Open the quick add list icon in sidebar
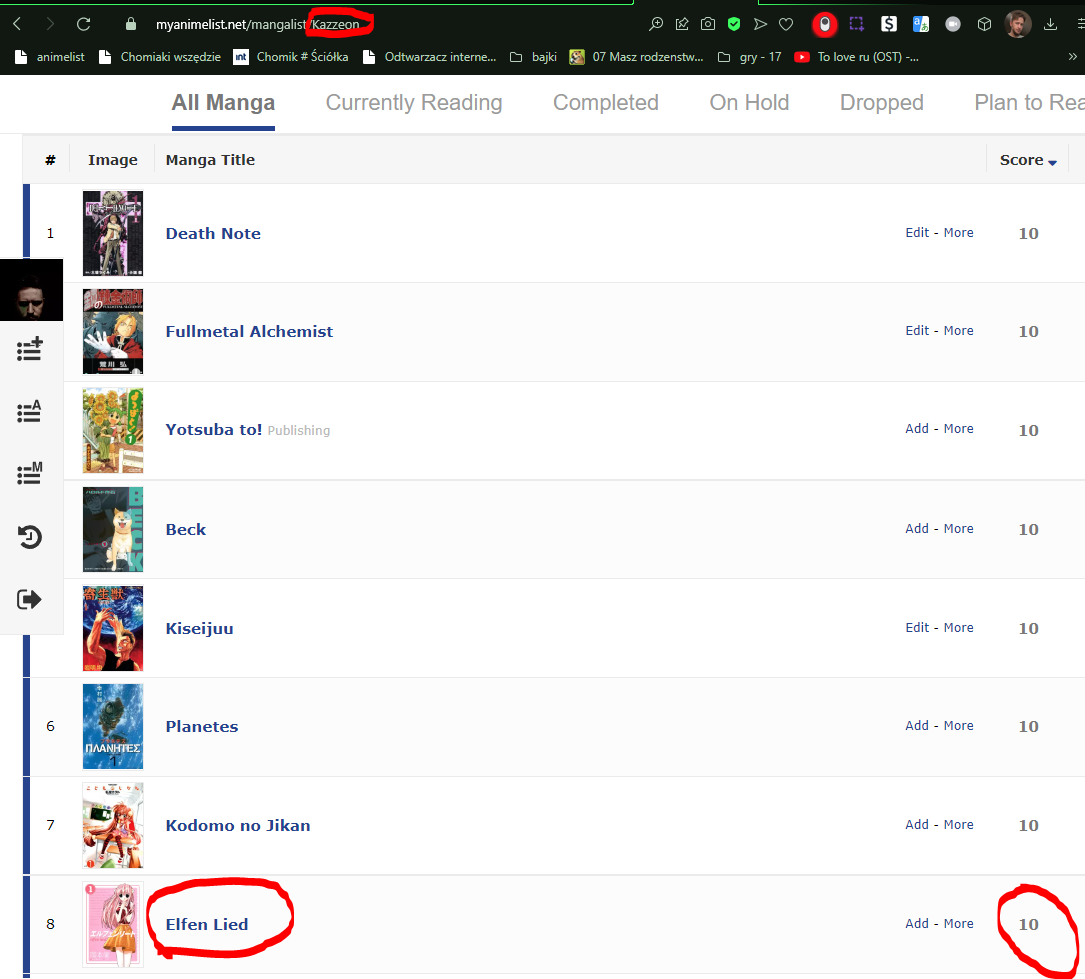The image size is (1085, 979). (30, 349)
